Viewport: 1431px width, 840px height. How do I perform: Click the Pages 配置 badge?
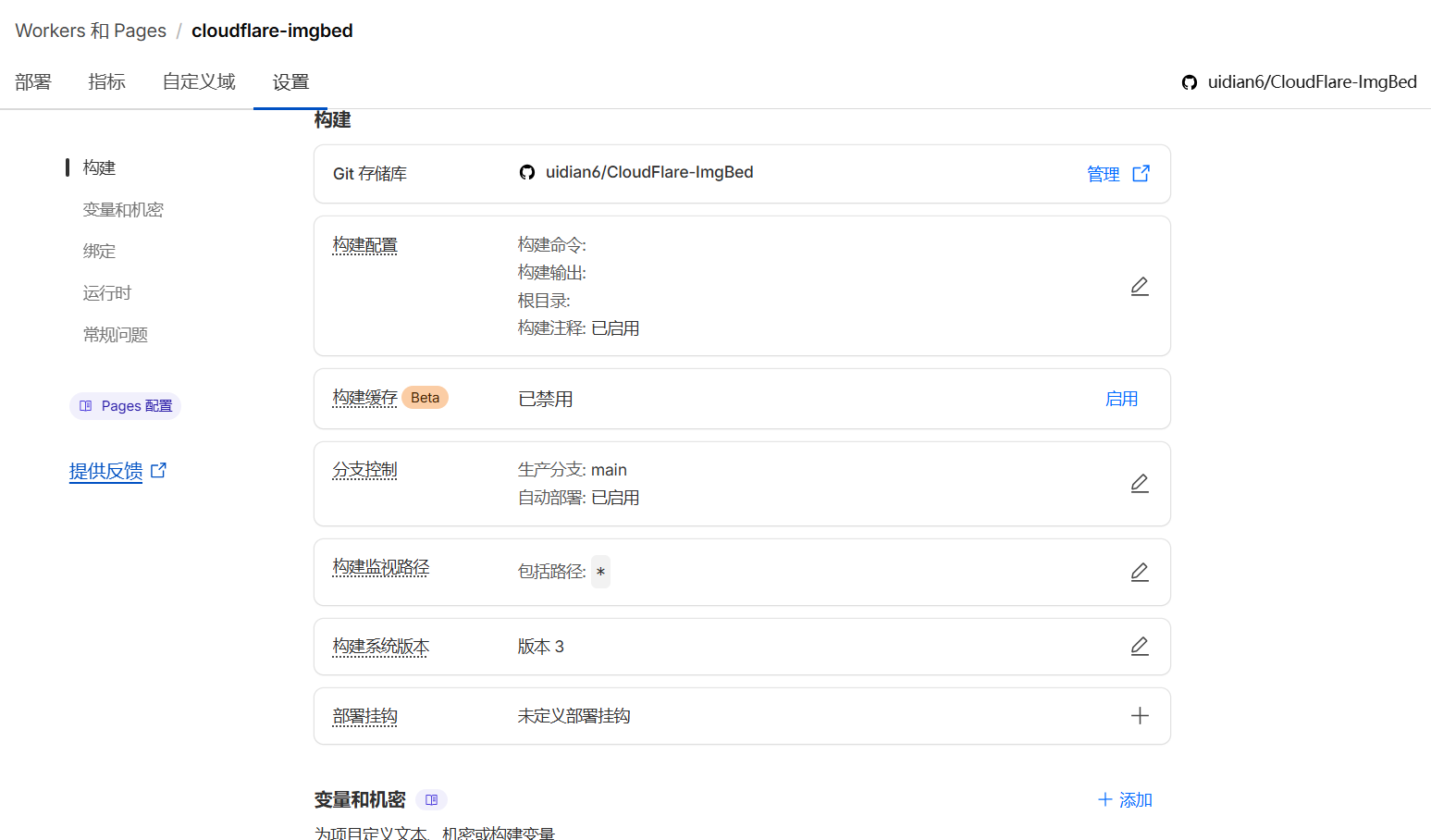[126, 406]
